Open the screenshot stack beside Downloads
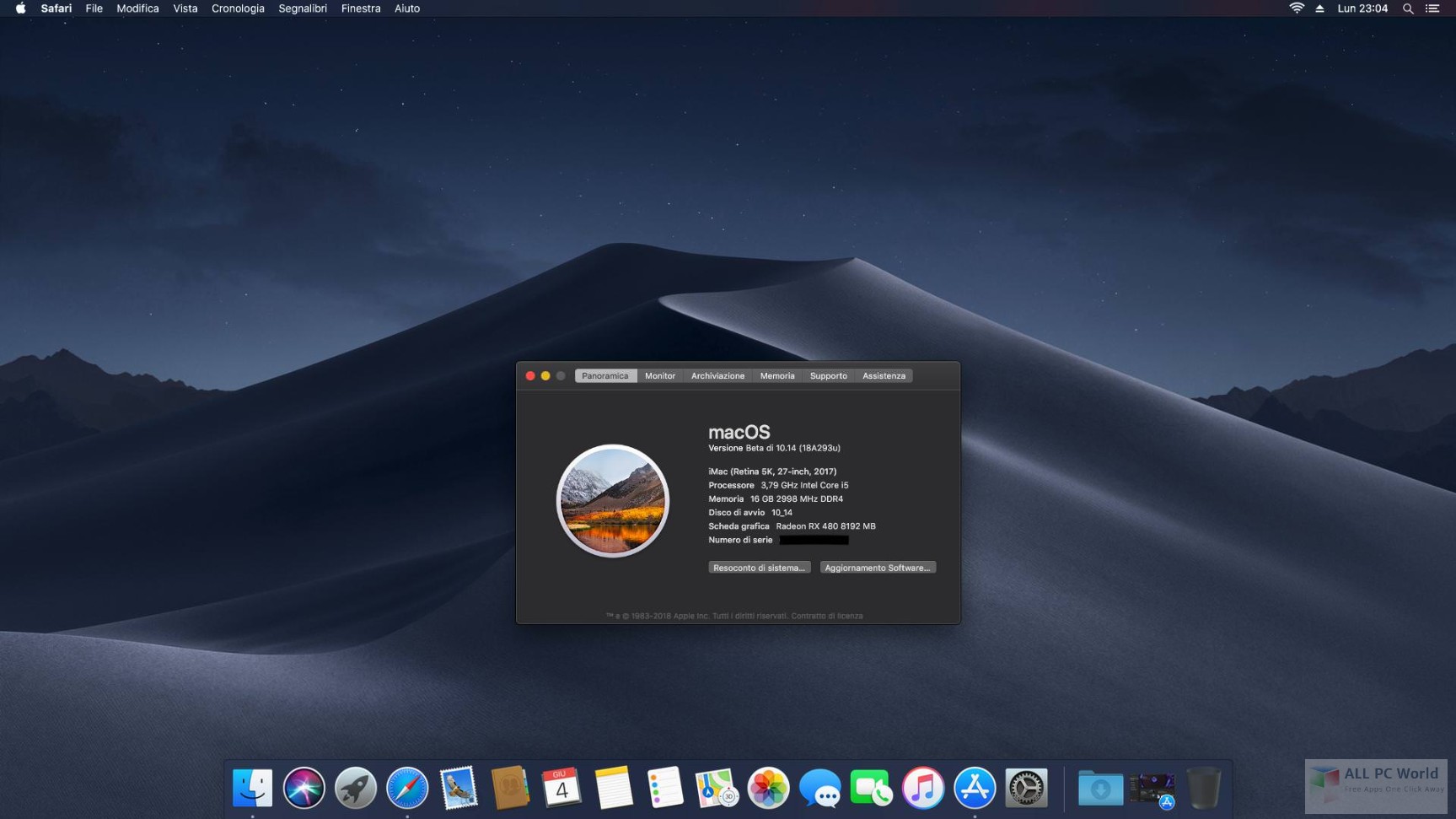Screen dimensions: 1456x819 pyautogui.click(x=1152, y=790)
